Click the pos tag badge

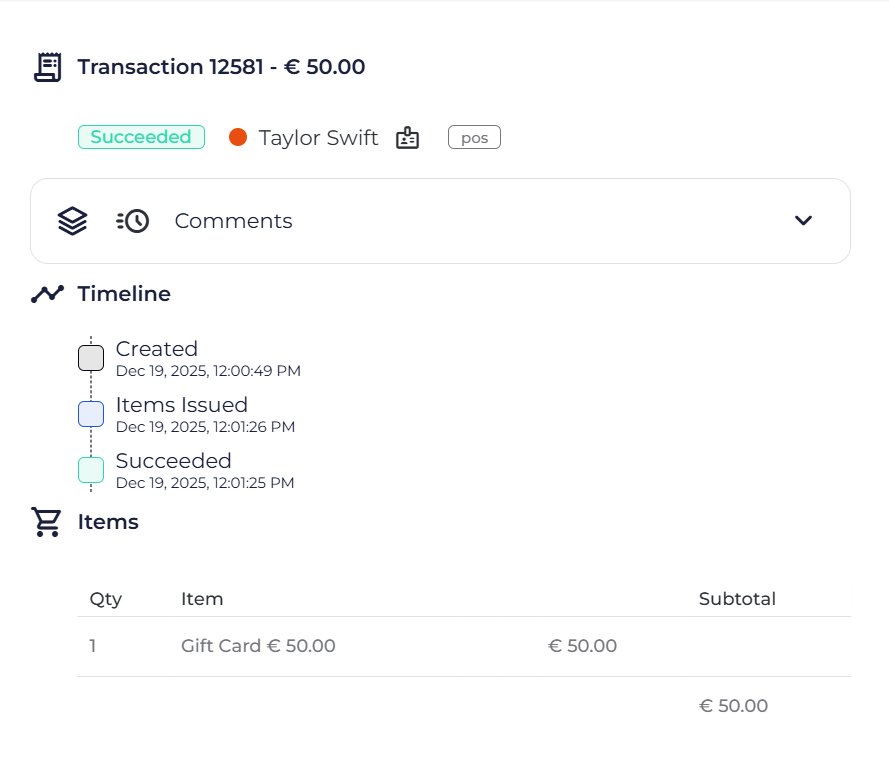[x=474, y=138]
